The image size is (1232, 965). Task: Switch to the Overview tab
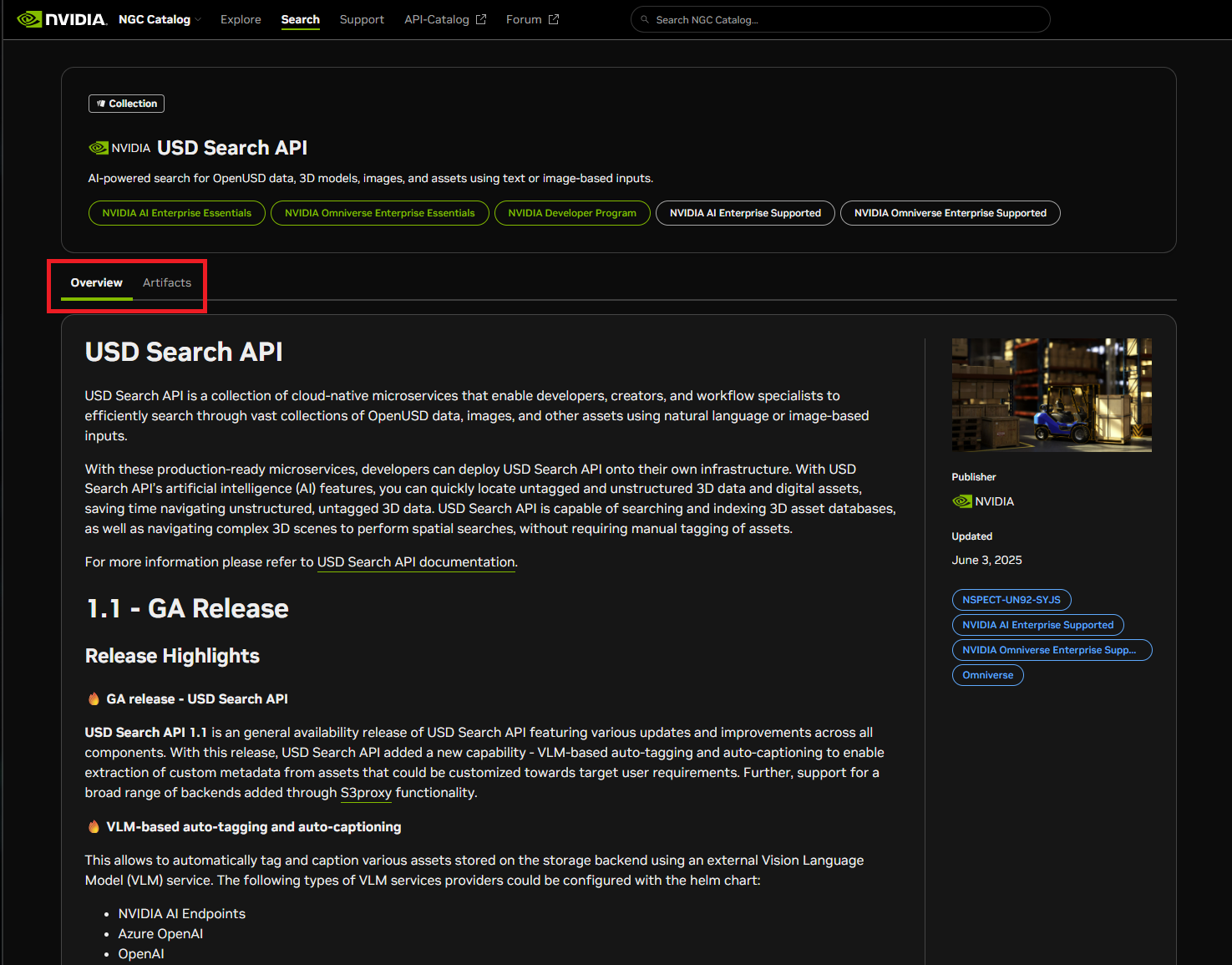97,282
